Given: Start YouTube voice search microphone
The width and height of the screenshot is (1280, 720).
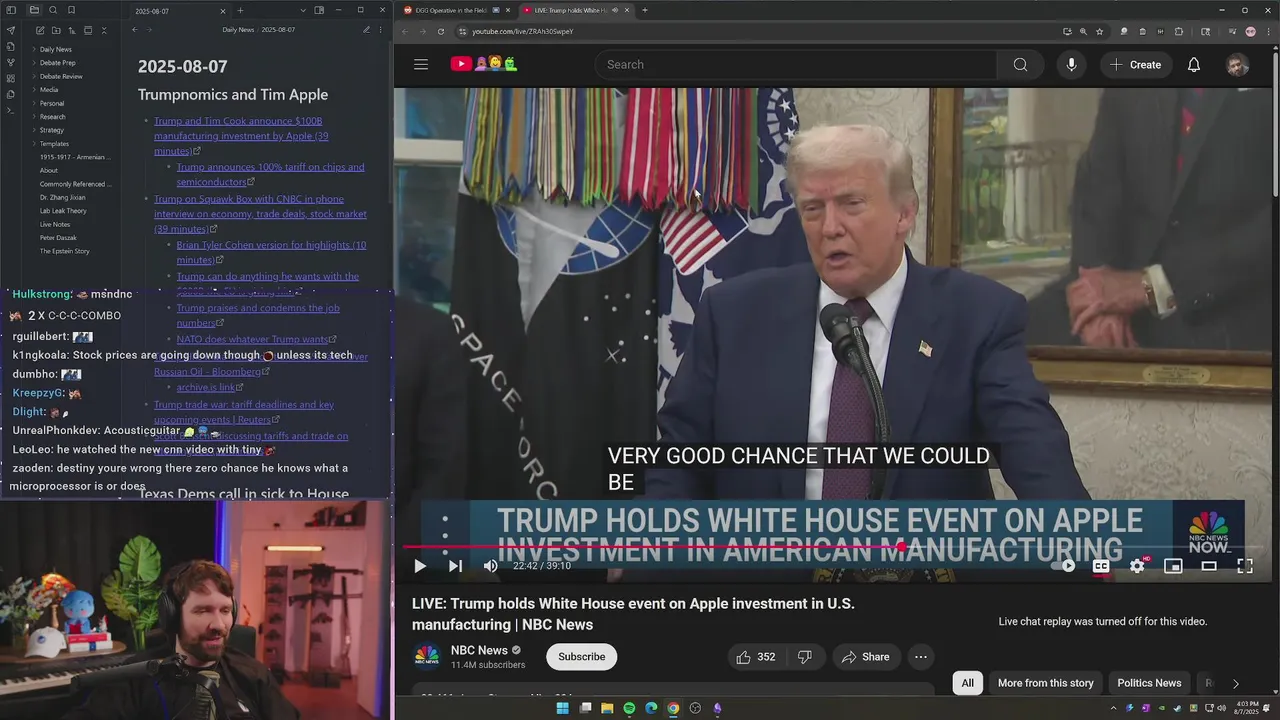Looking at the screenshot, I should point(1071,64).
